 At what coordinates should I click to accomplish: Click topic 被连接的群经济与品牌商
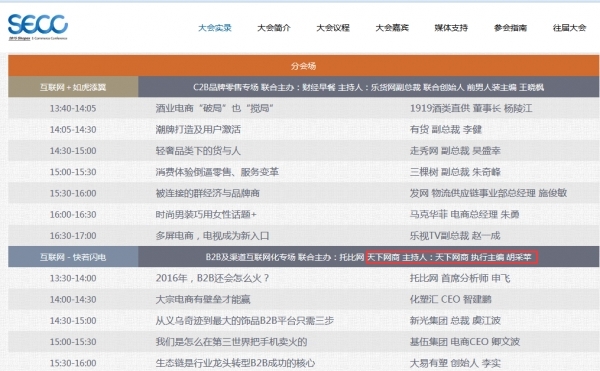pyautogui.click(x=207, y=193)
